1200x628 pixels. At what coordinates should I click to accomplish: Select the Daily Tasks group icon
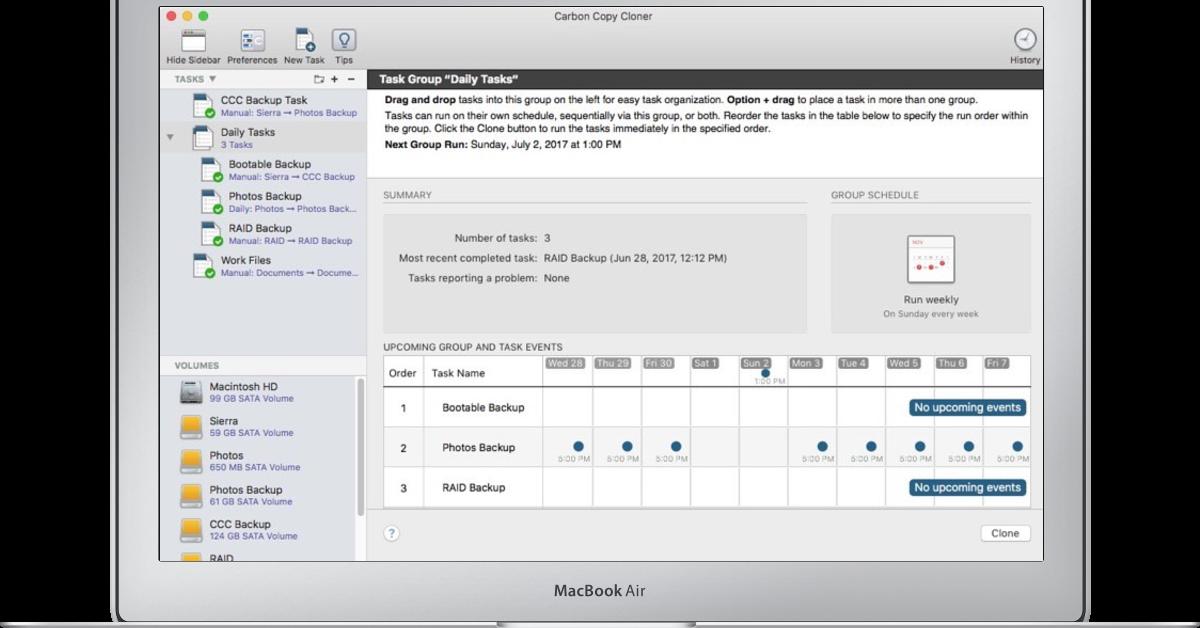pyautogui.click(x=203, y=137)
